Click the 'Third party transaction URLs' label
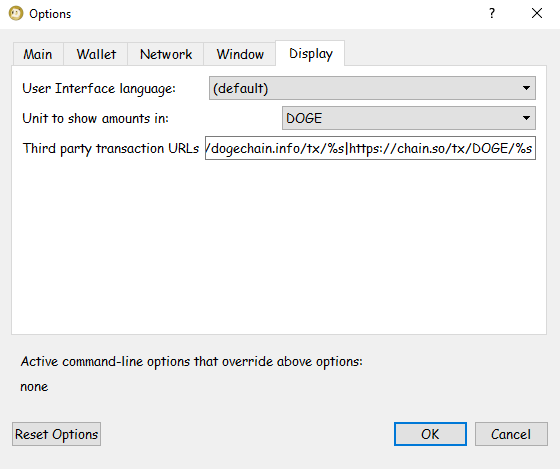 [111, 148]
